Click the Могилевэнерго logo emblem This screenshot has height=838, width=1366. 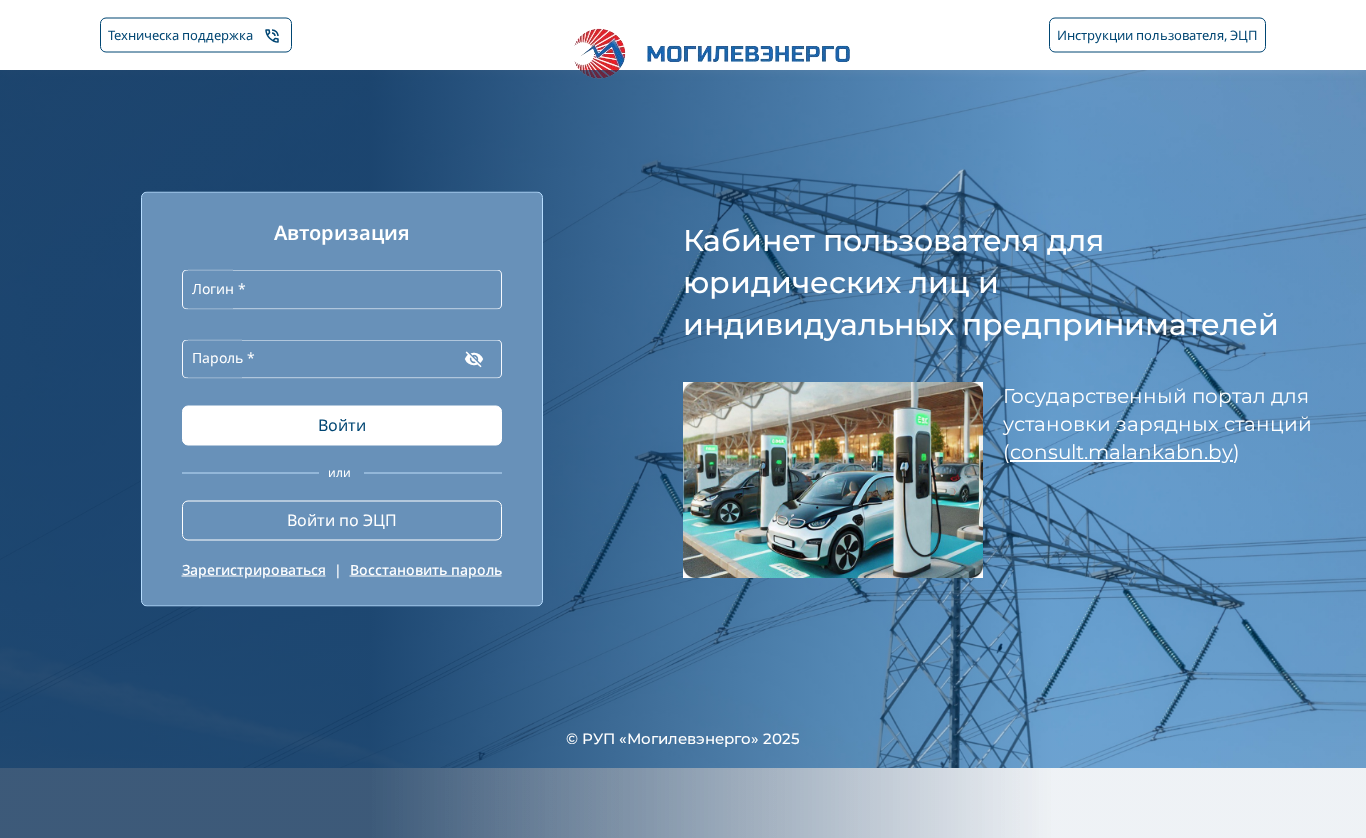(x=600, y=53)
